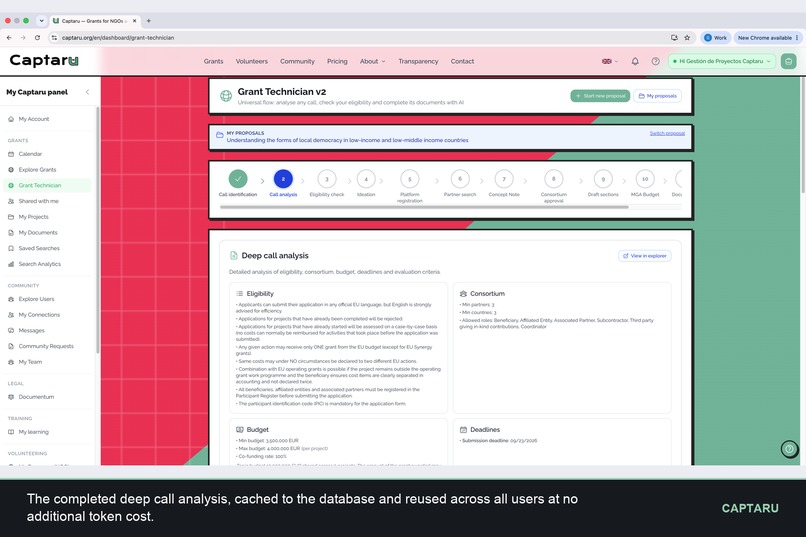Open the Grants menu item
This screenshot has width=806, height=537.
pos(213,61)
